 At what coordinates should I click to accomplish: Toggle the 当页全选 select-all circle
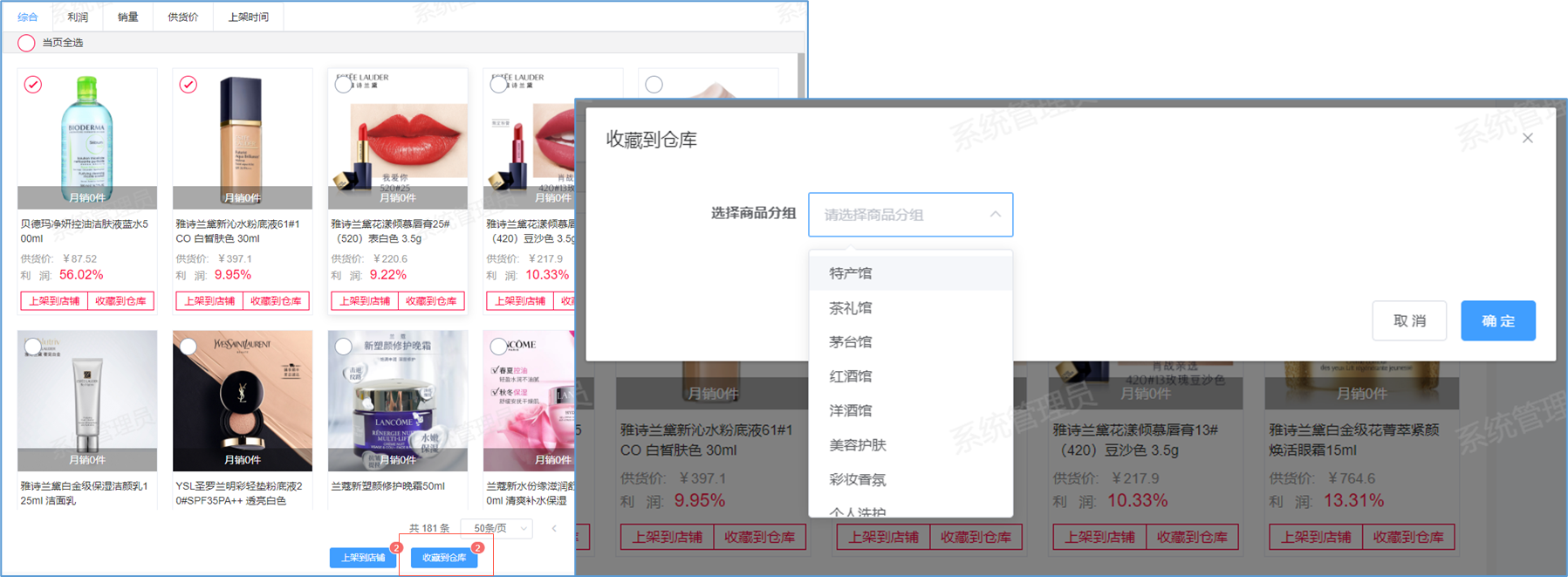[26, 43]
